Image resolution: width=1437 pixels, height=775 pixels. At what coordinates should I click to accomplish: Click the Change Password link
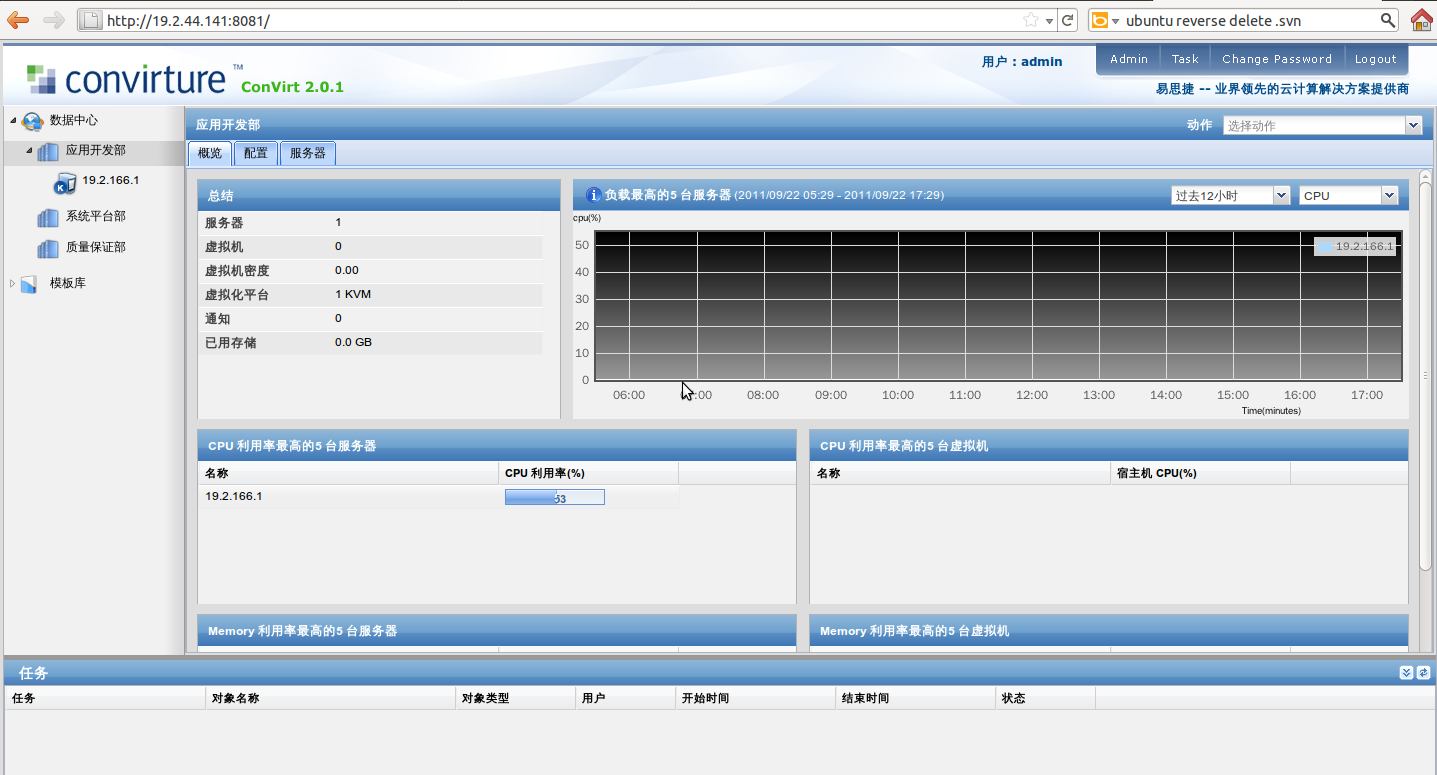(1277, 59)
